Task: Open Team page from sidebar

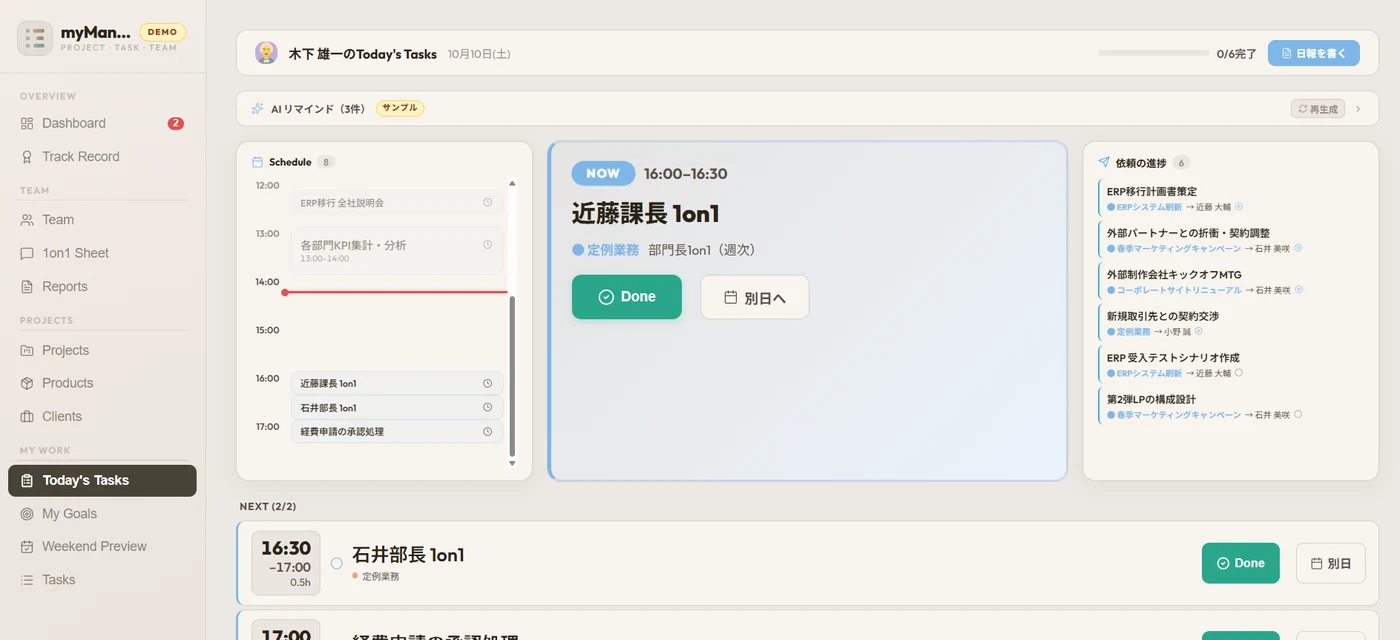Action: [x=102, y=220]
